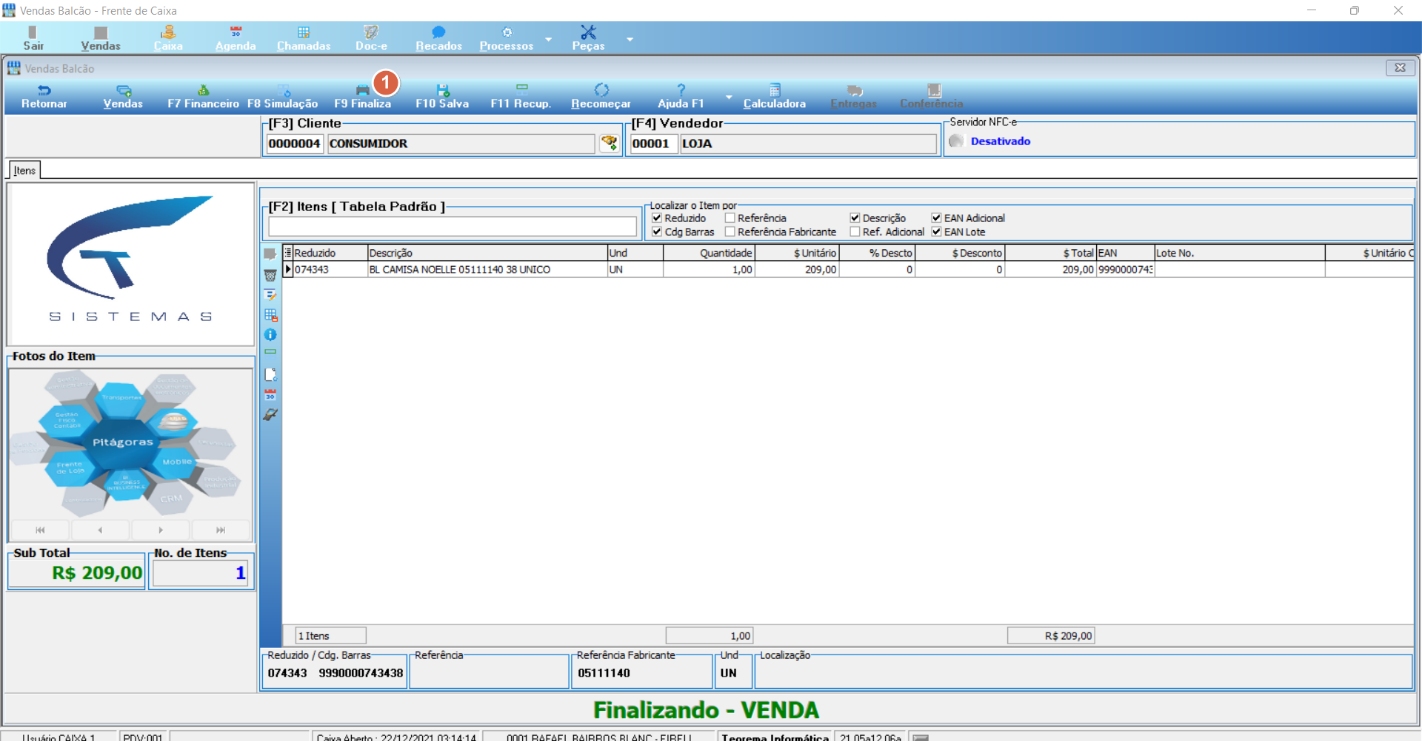This screenshot has height=741, width=1422.
Task: Open Recados messages
Action: pos(438,38)
